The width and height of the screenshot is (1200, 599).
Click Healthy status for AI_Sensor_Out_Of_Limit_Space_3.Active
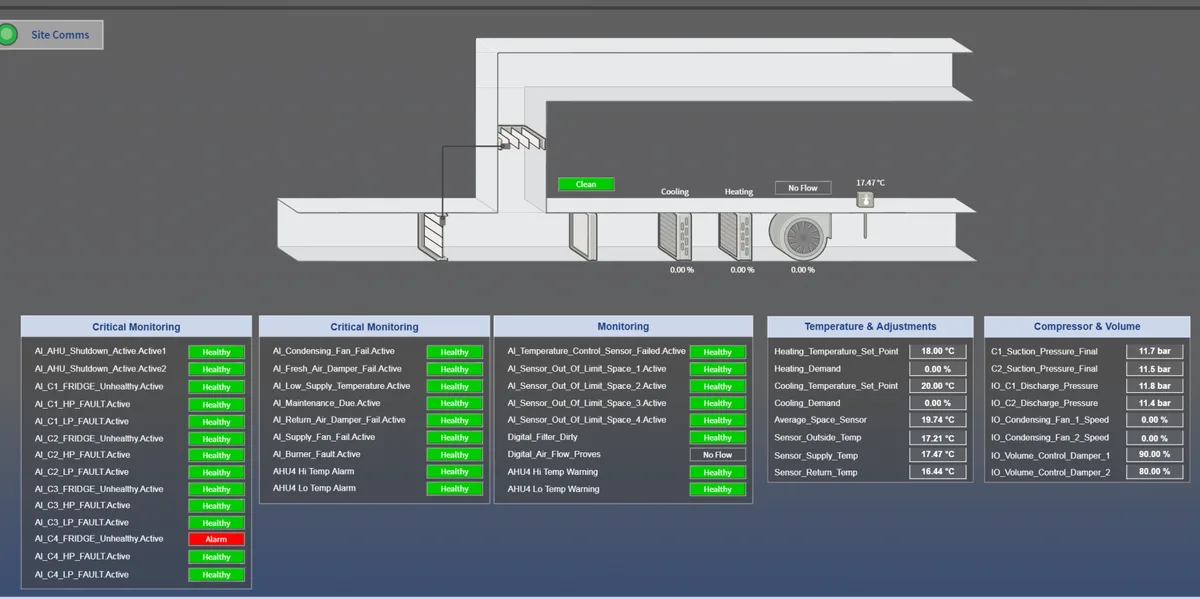tap(718, 404)
